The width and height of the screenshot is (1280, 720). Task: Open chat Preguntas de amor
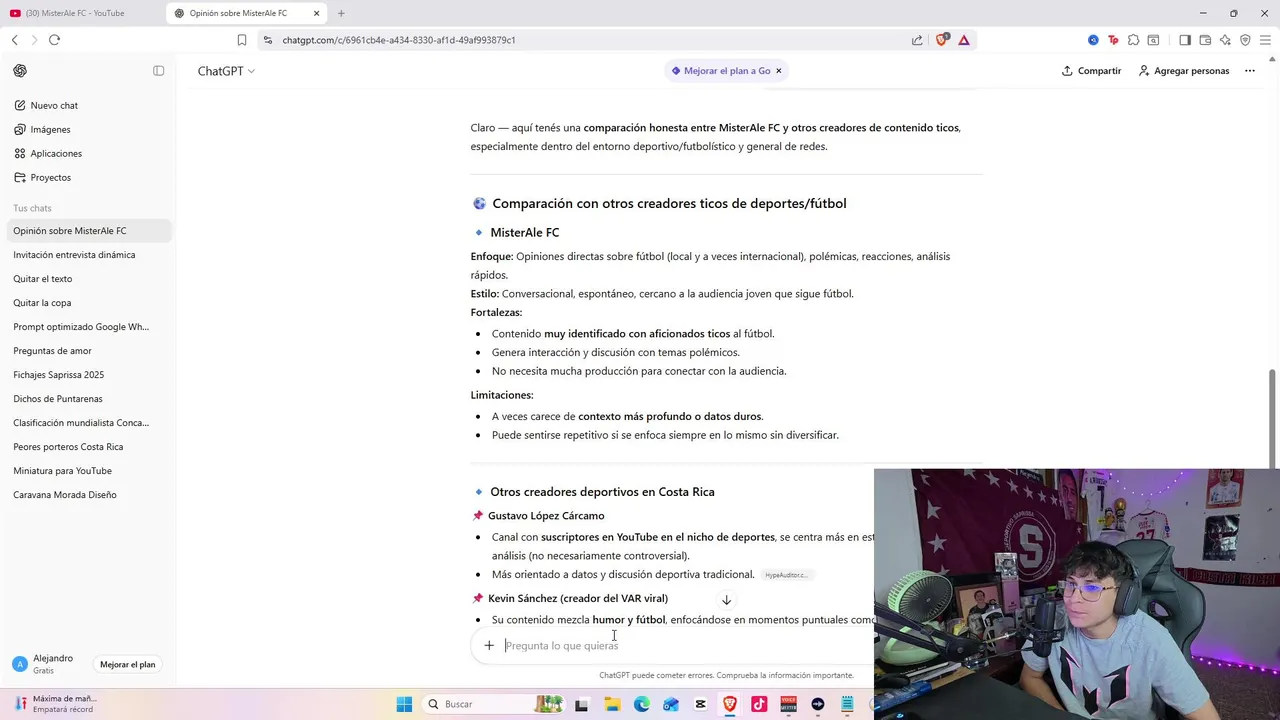[x=52, y=351]
